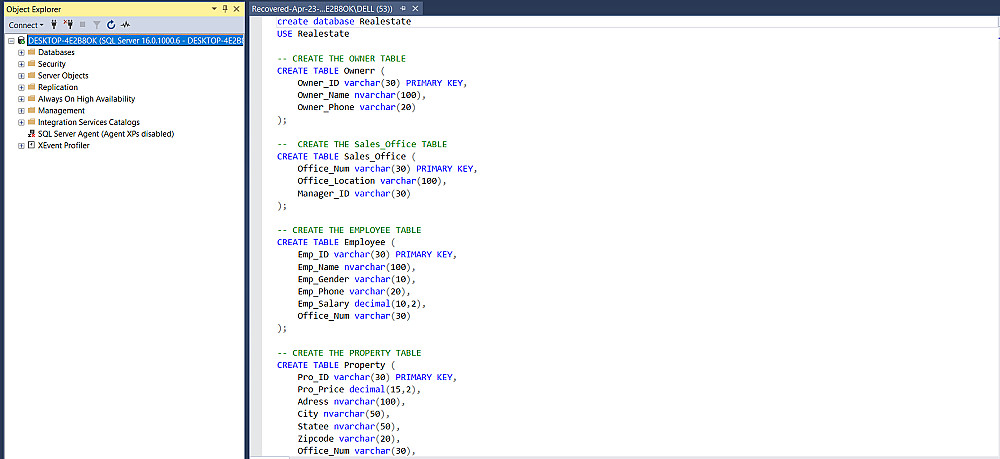Click the '-- CREATE THE PROPERTY TABLE' comment
1000x459 pixels.
(x=349, y=353)
